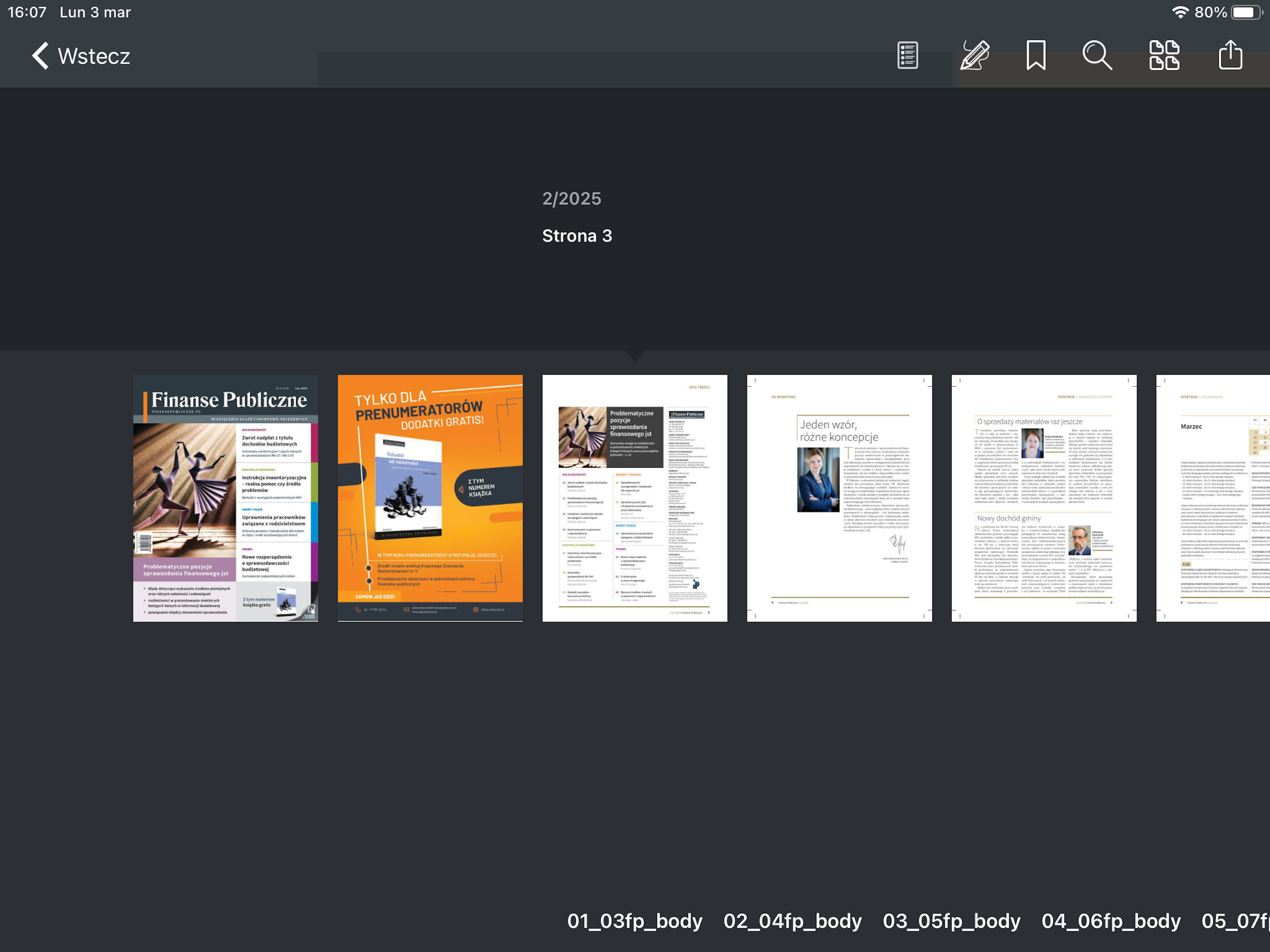Image resolution: width=1270 pixels, height=952 pixels.
Task: Go back with the Wstecz button
Action: (x=80, y=56)
